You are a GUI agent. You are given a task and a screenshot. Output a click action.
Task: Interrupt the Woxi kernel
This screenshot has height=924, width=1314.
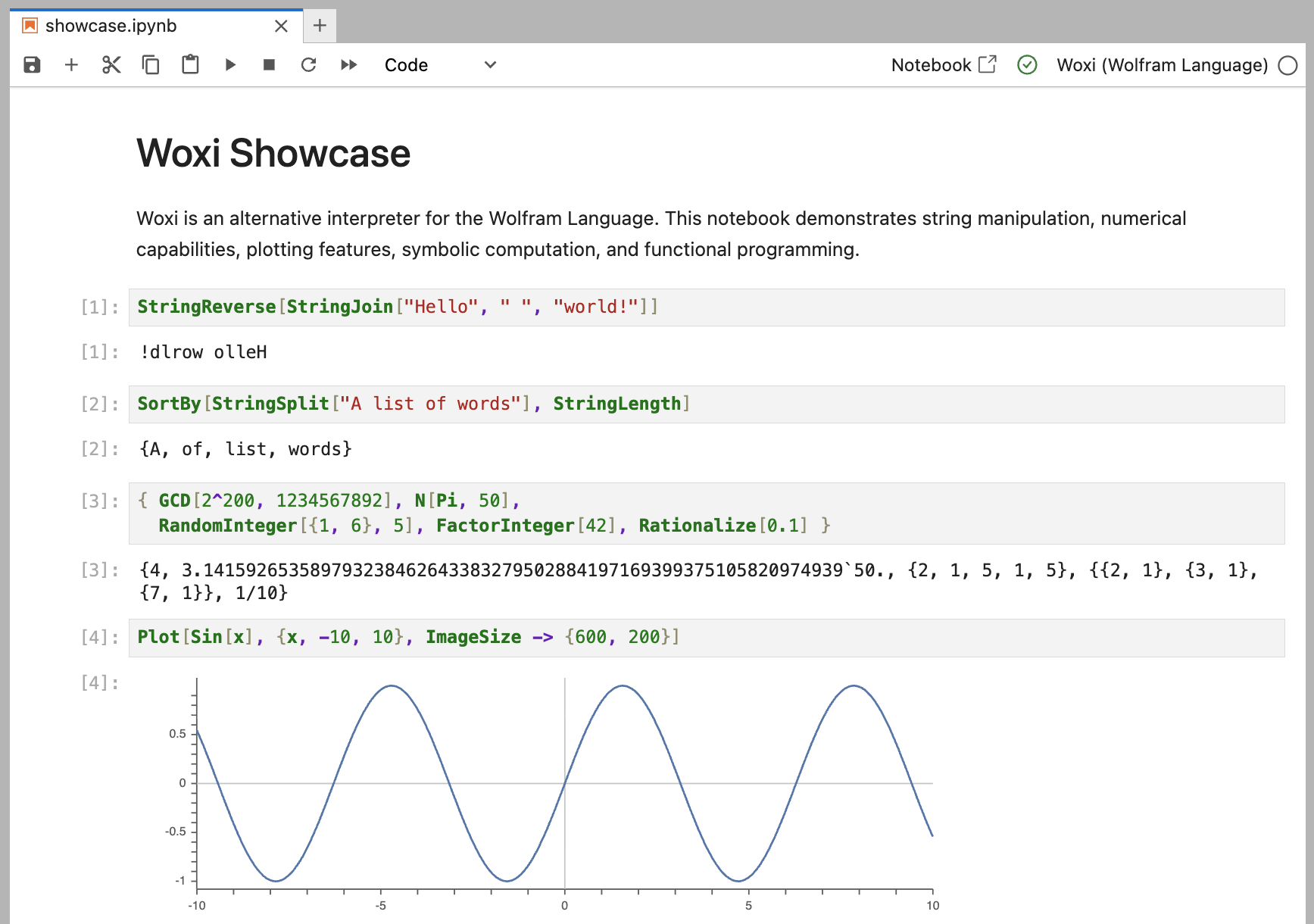(268, 65)
